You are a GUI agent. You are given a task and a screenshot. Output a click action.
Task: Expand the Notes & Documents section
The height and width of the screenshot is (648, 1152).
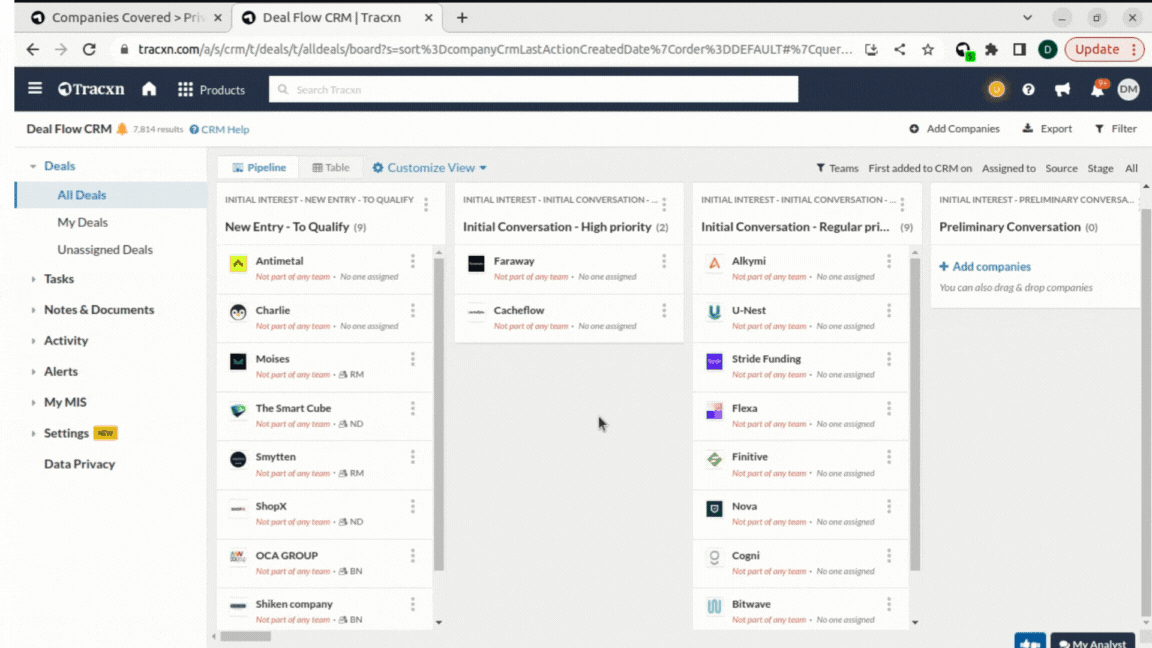[98, 310]
